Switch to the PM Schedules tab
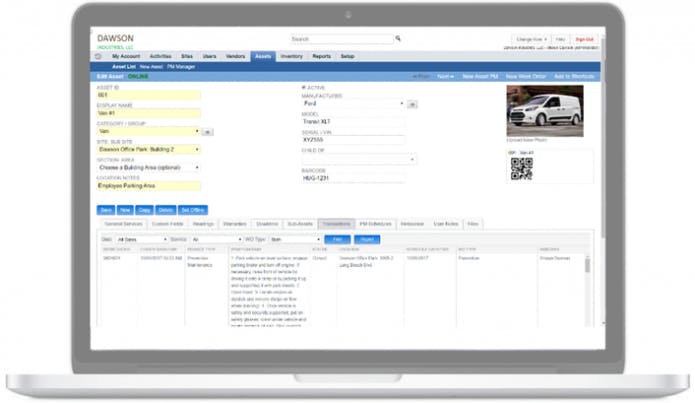This screenshot has width=695, height=403. 375,224
